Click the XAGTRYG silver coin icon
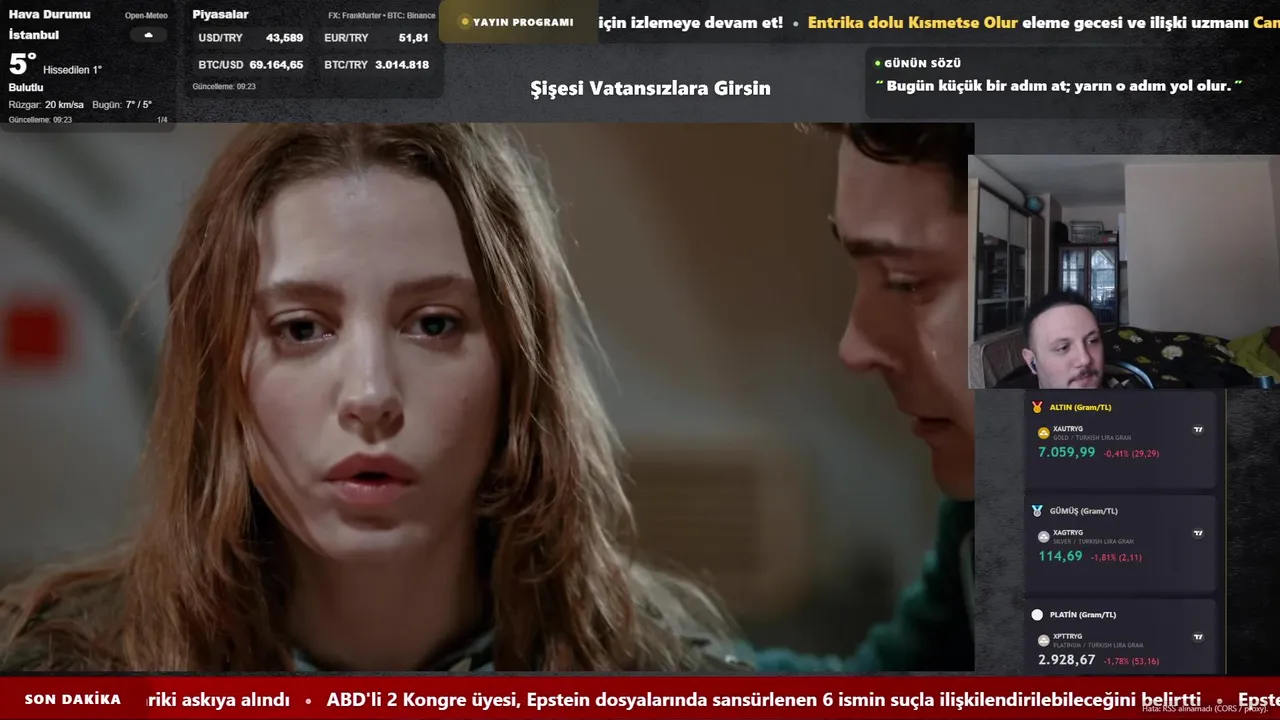 tap(1044, 537)
